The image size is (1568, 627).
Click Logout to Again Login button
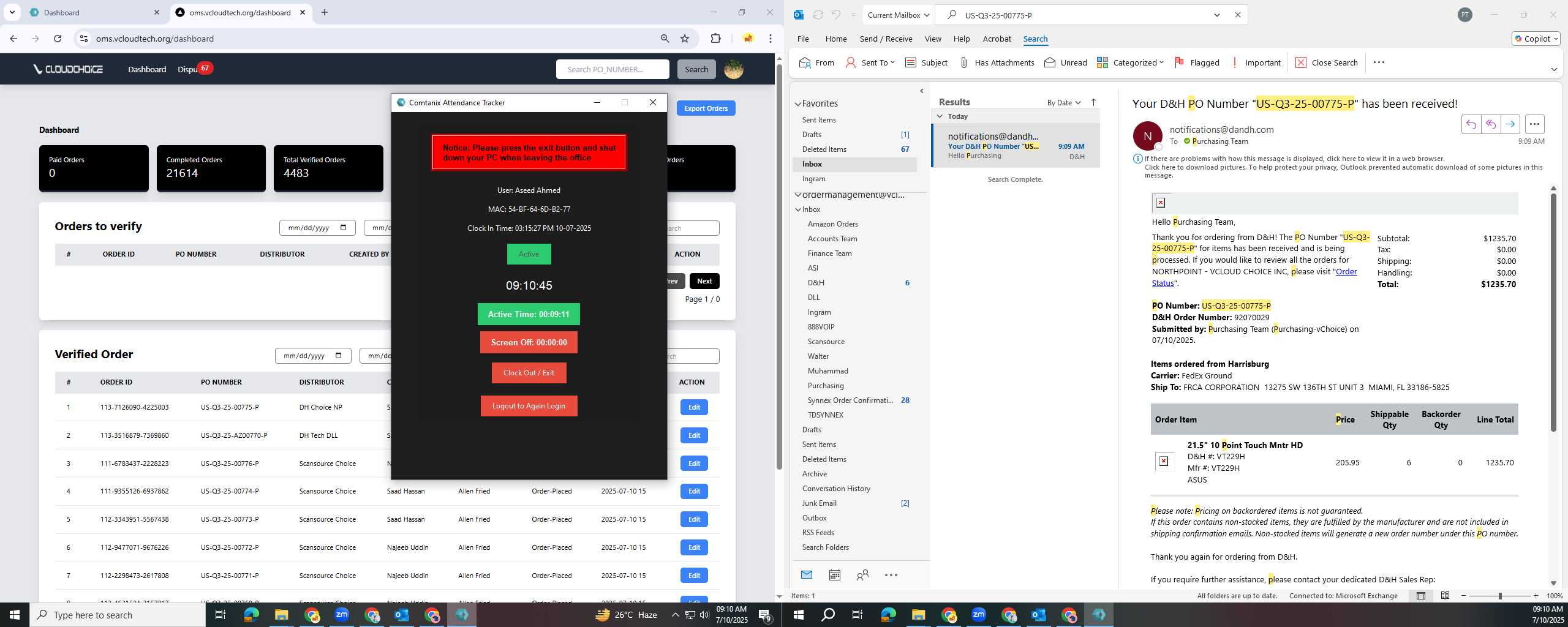point(529,406)
